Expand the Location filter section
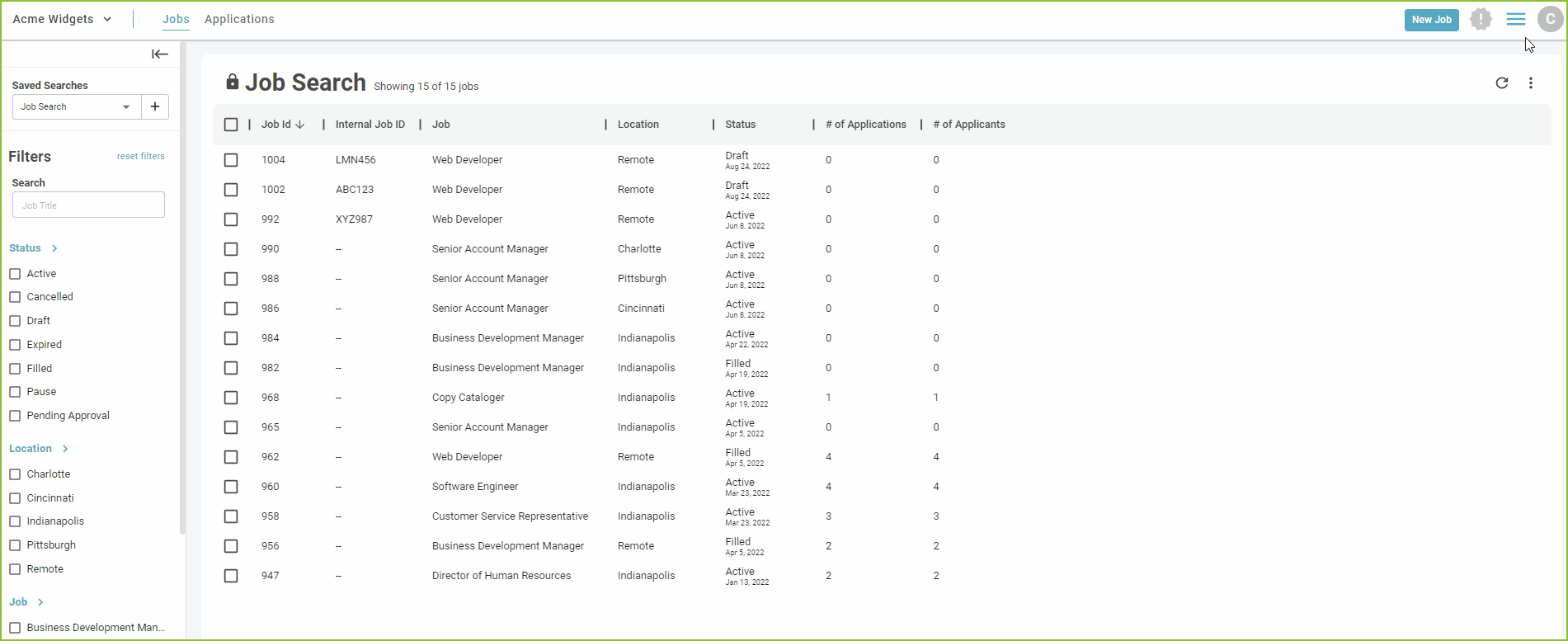Image resolution: width=1568 pixels, height=641 pixels. pos(39,449)
